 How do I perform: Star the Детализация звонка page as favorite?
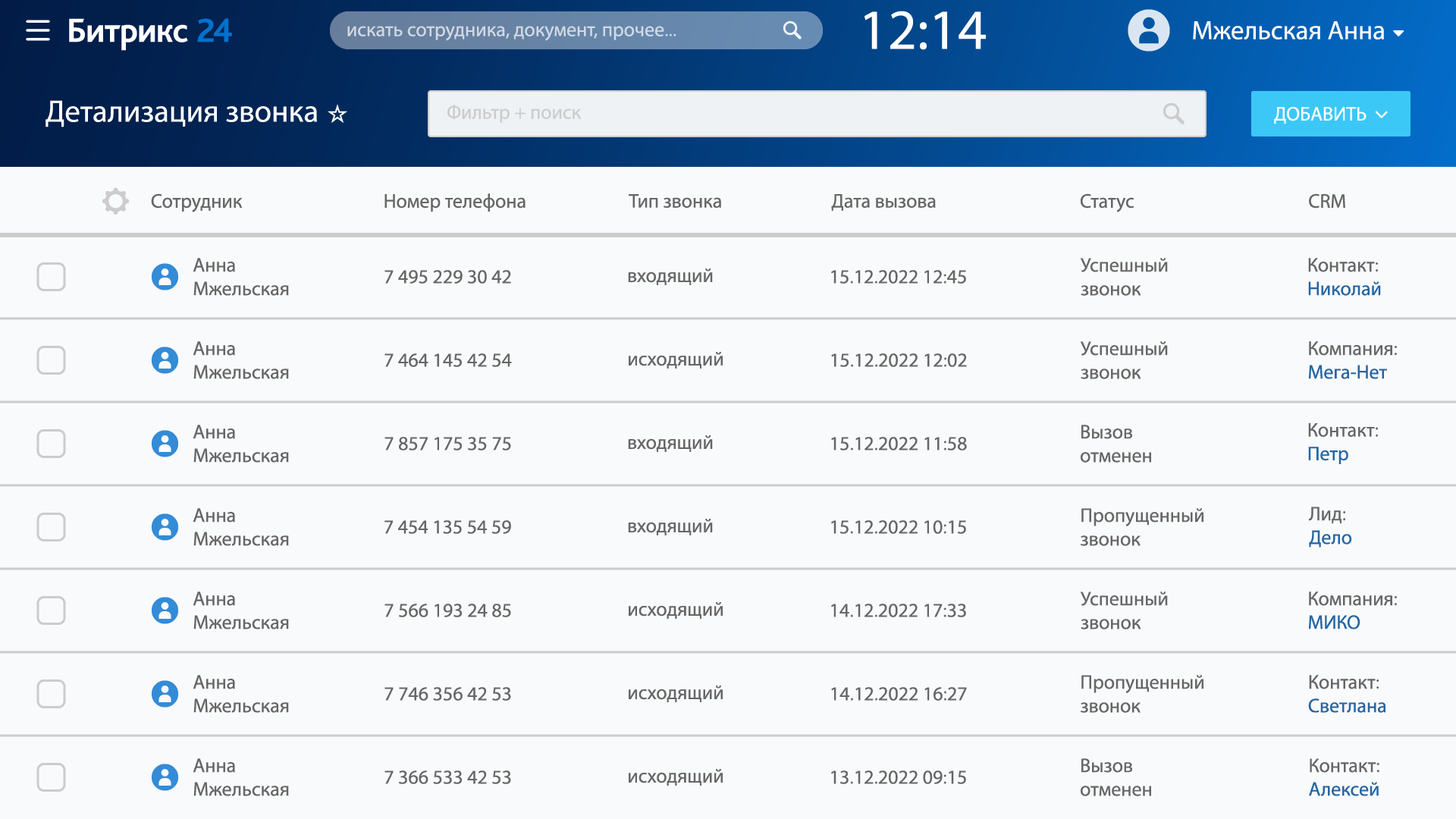(337, 115)
